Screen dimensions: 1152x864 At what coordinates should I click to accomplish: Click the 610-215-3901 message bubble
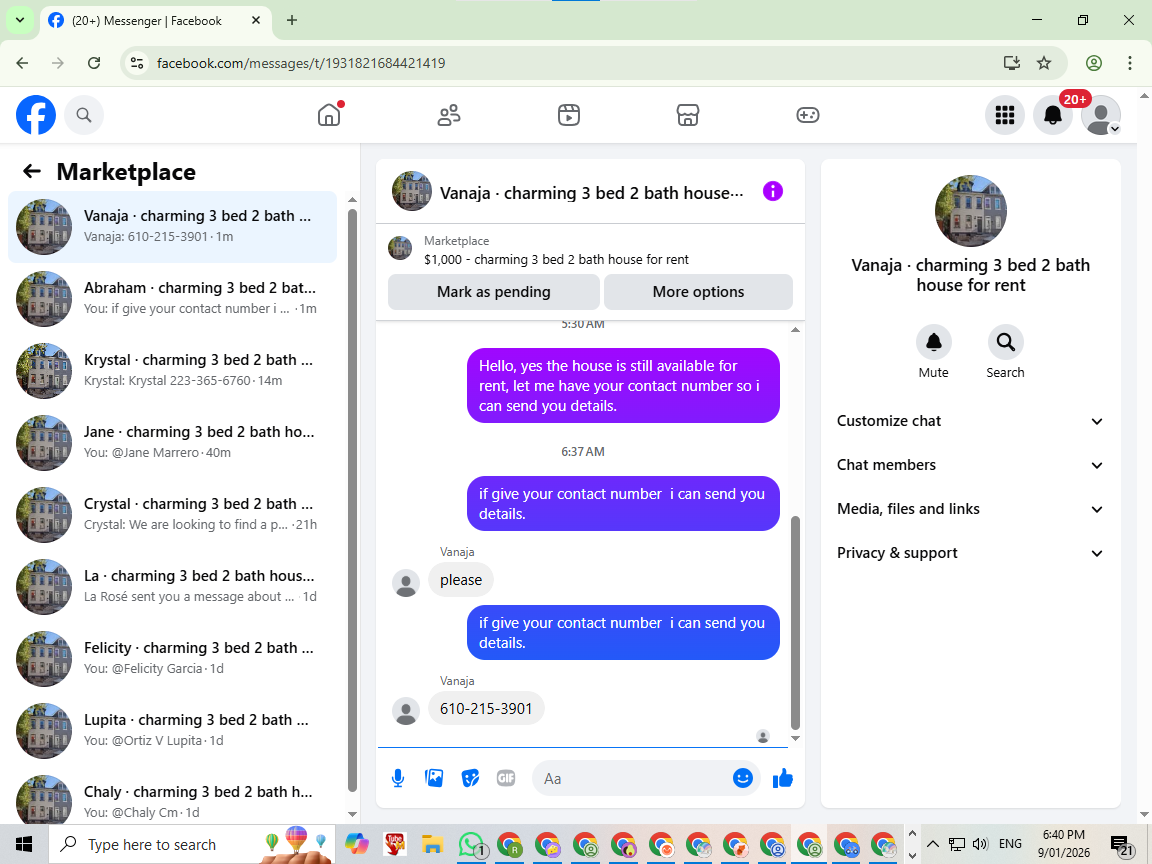click(486, 708)
